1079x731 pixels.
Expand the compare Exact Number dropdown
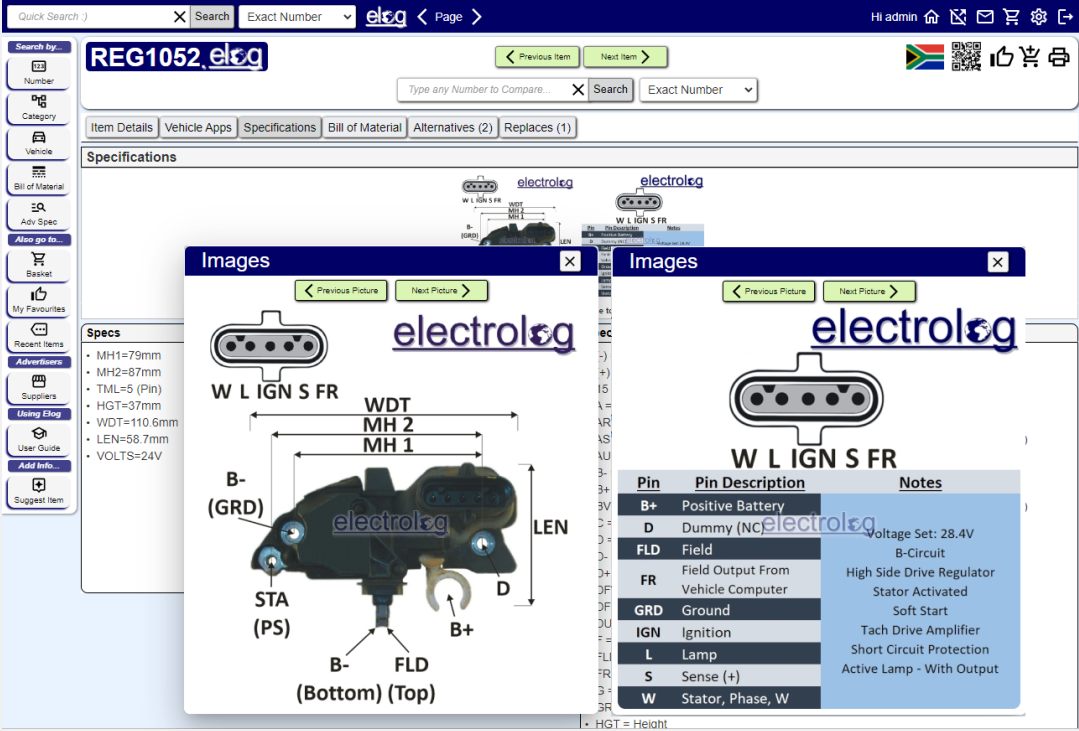click(x=698, y=90)
